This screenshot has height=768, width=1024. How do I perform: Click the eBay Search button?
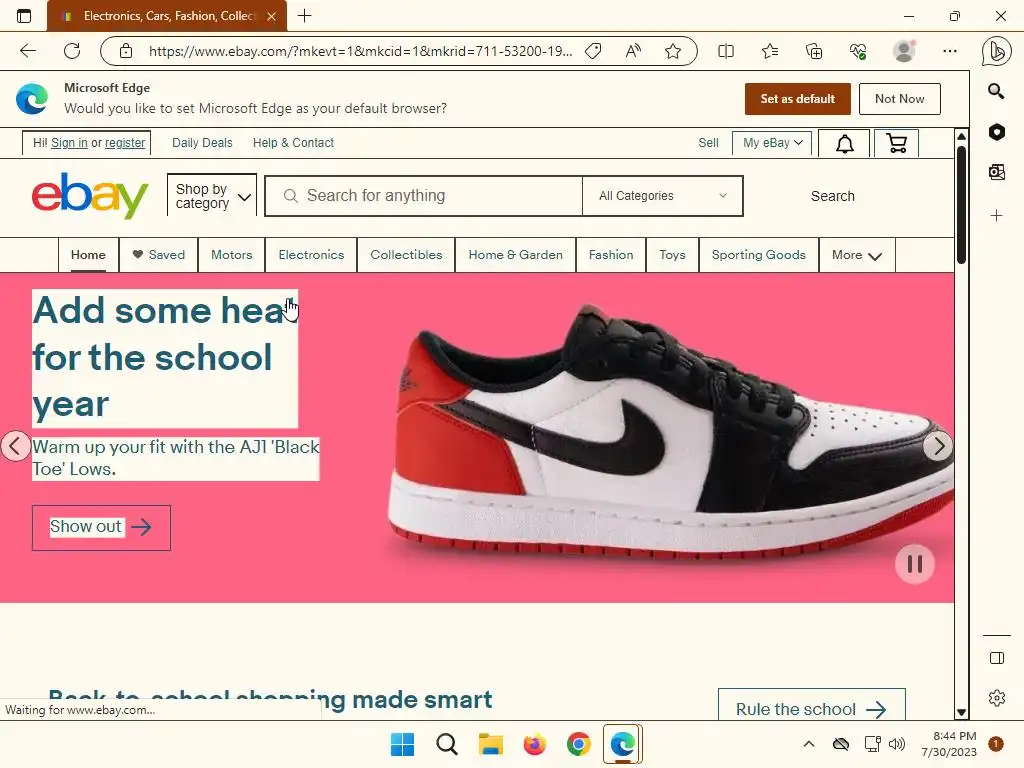(833, 196)
